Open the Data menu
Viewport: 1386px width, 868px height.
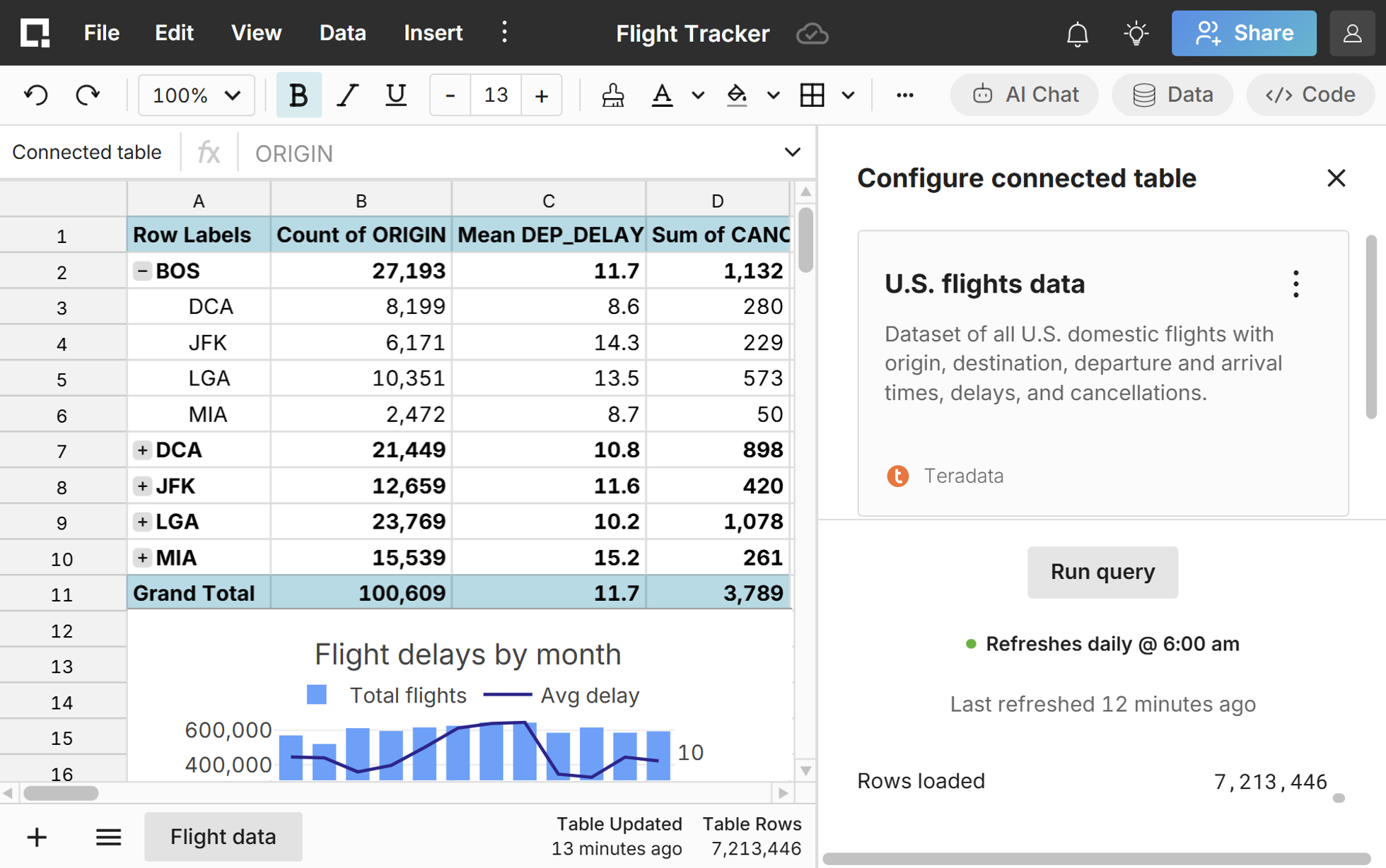[x=342, y=33]
